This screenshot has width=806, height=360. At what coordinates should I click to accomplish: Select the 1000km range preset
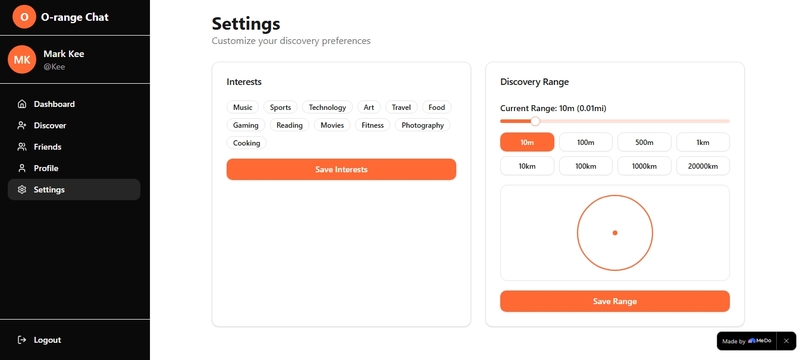[x=644, y=166]
